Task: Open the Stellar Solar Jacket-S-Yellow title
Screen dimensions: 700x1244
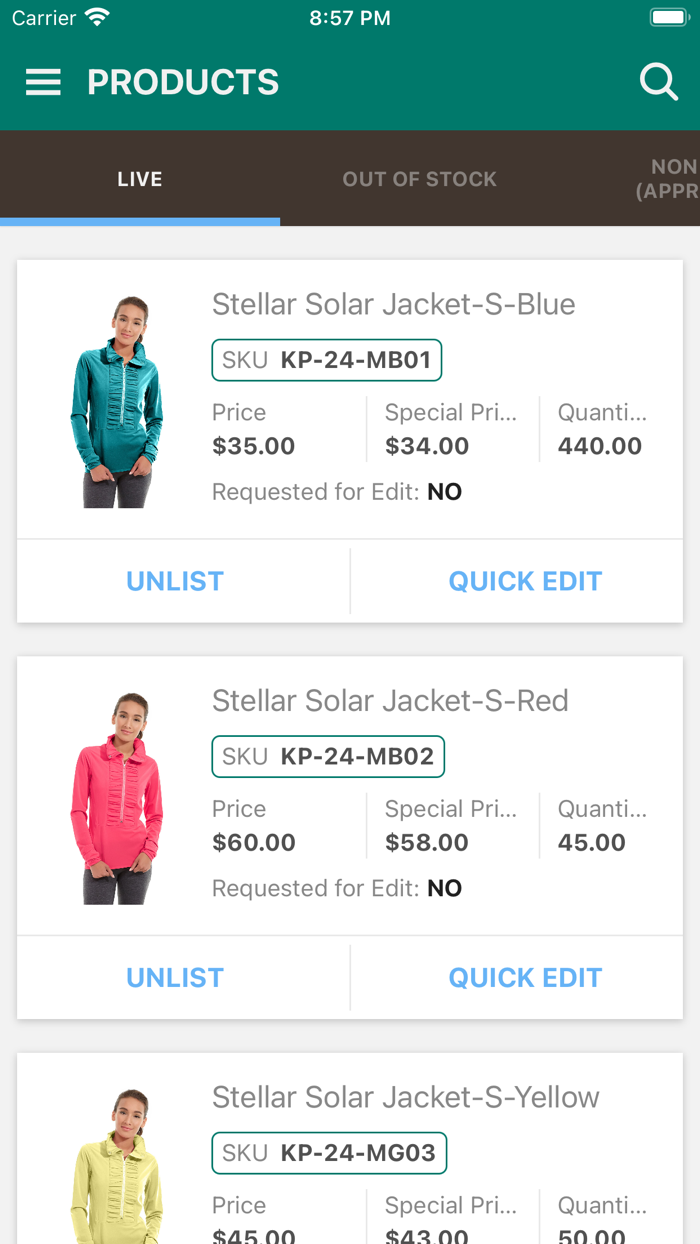Action: (404, 1097)
